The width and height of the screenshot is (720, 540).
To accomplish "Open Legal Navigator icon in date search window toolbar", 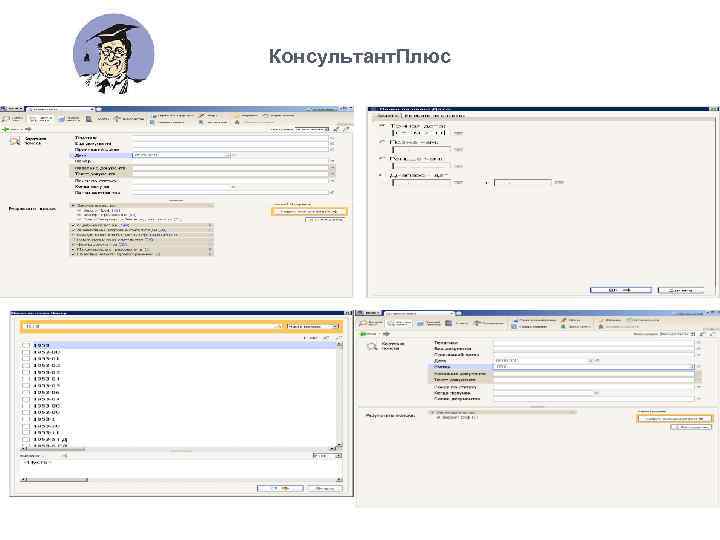I will 68,119.
